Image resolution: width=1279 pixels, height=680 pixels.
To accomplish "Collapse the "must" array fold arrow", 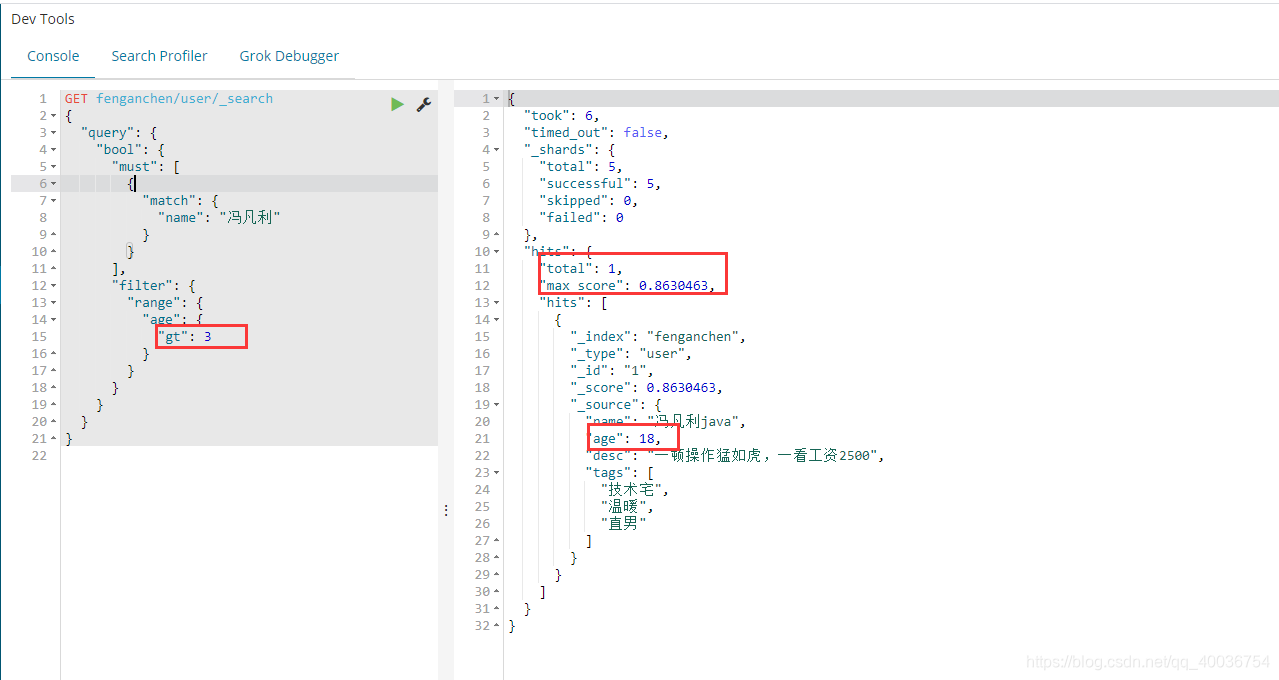I will [52, 167].
